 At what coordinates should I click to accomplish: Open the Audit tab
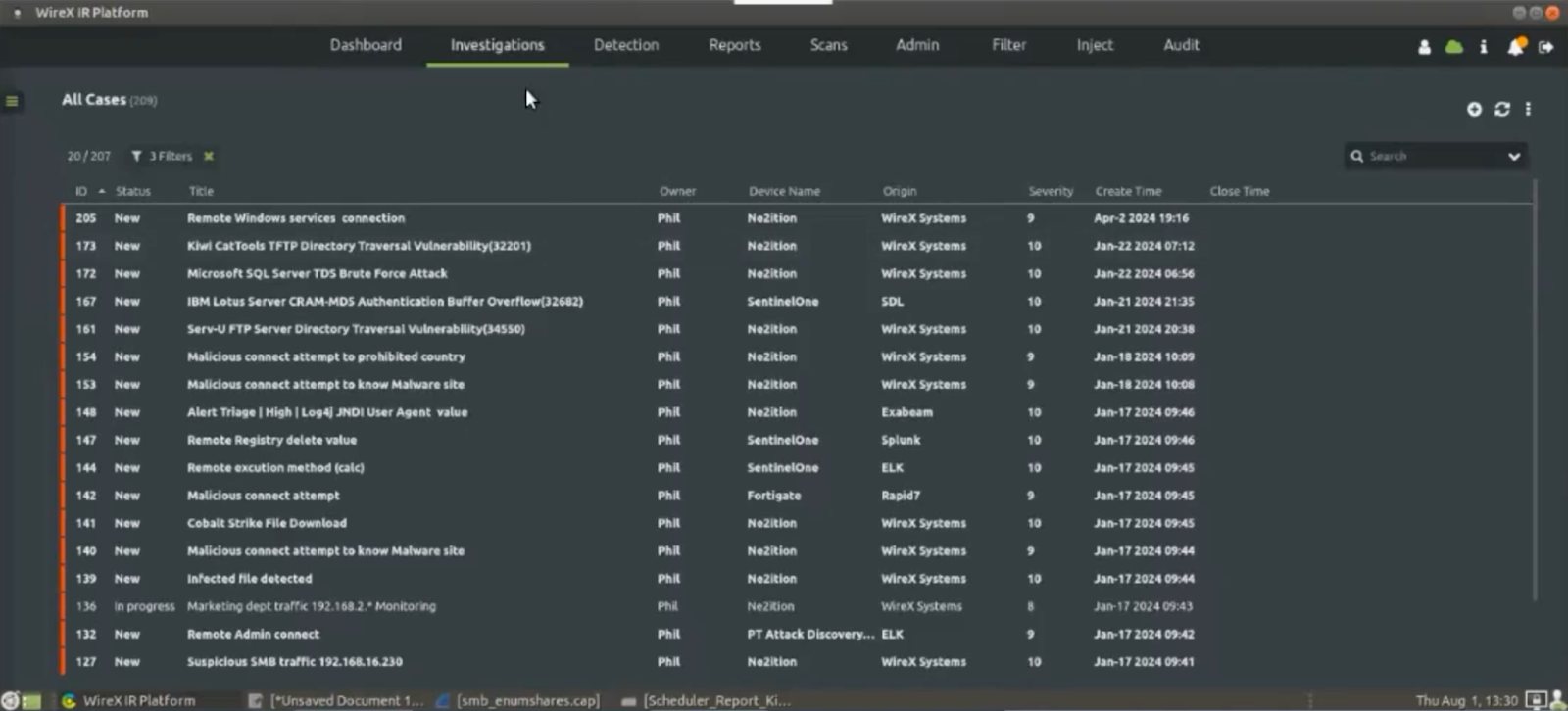point(1181,45)
